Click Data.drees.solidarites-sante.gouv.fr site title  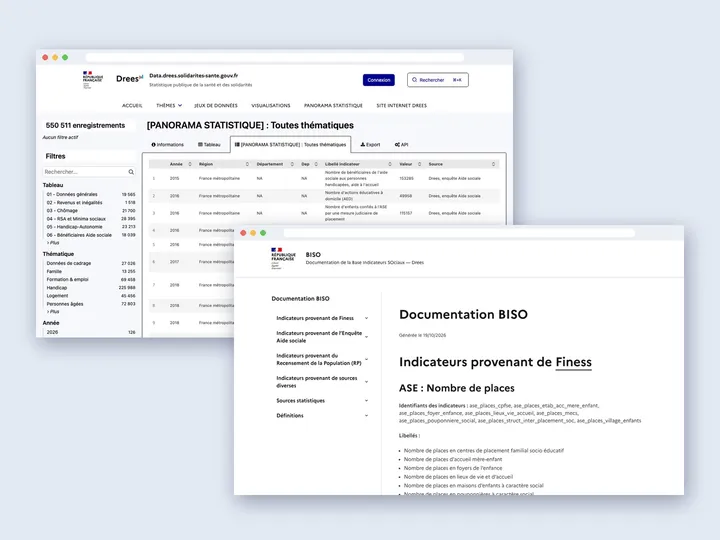coord(194,76)
